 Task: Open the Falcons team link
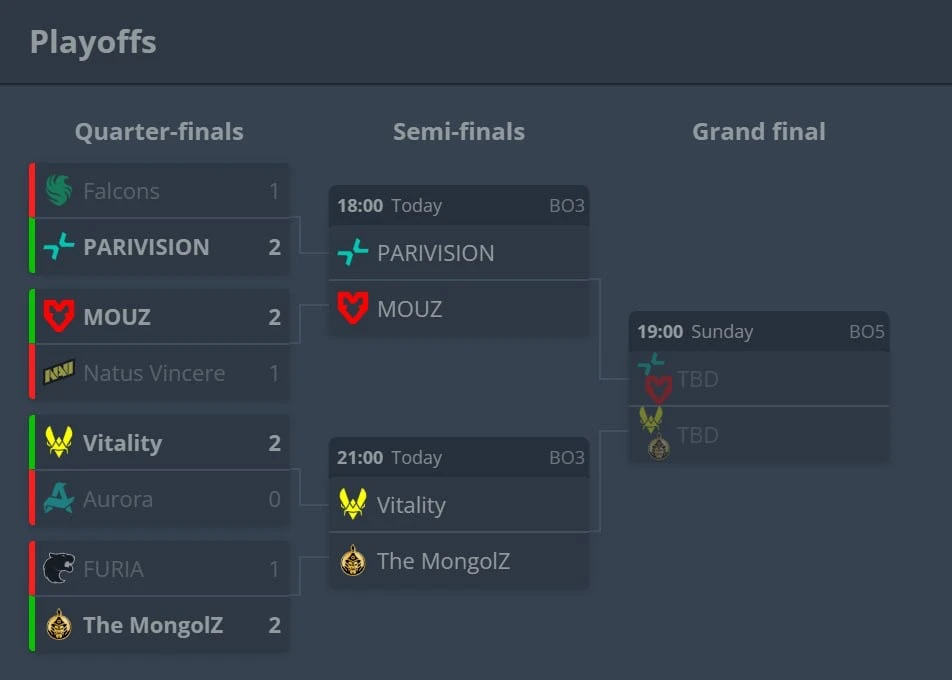[x=121, y=191]
